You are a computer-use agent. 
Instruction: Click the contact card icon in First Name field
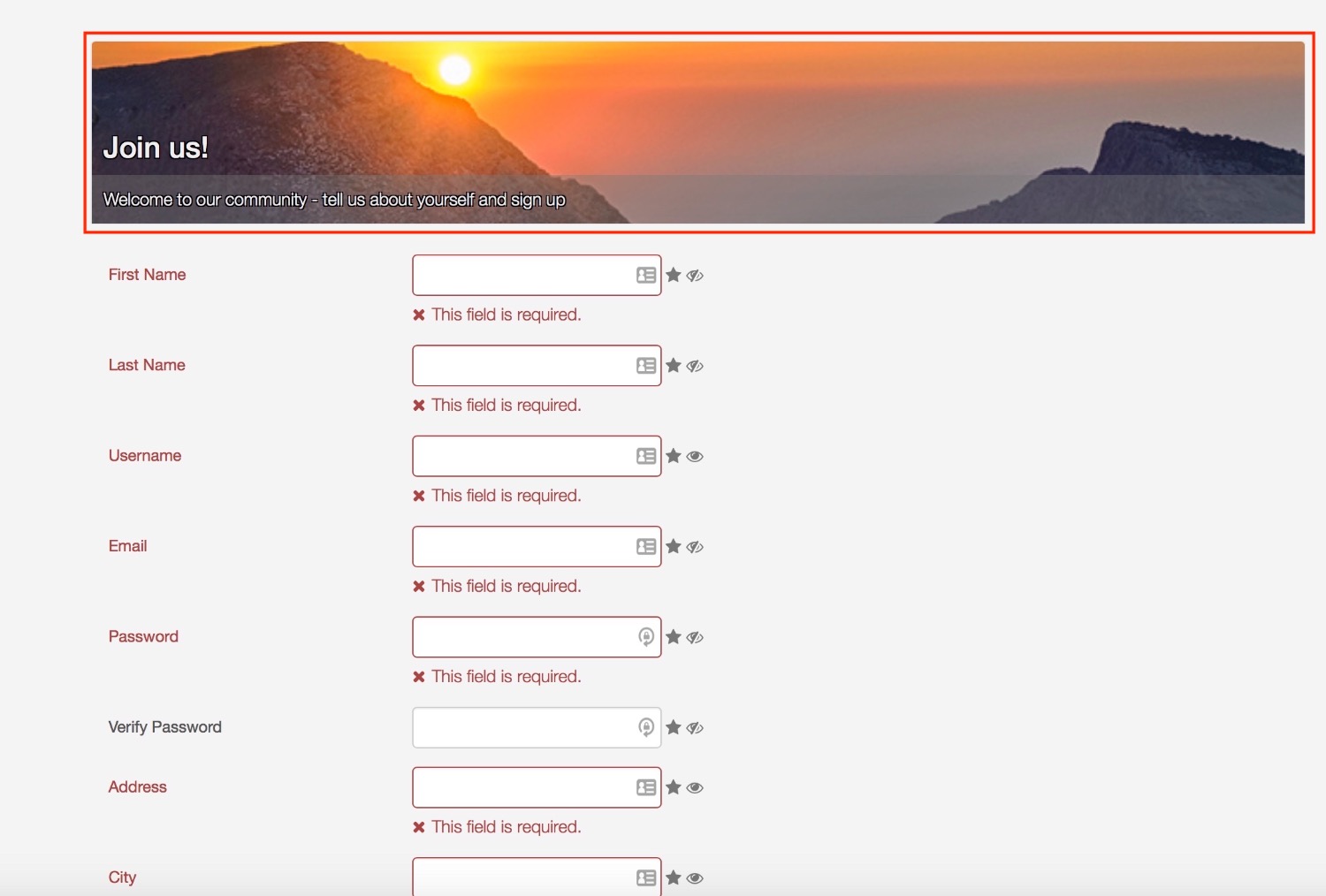pyautogui.click(x=646, y=276)
